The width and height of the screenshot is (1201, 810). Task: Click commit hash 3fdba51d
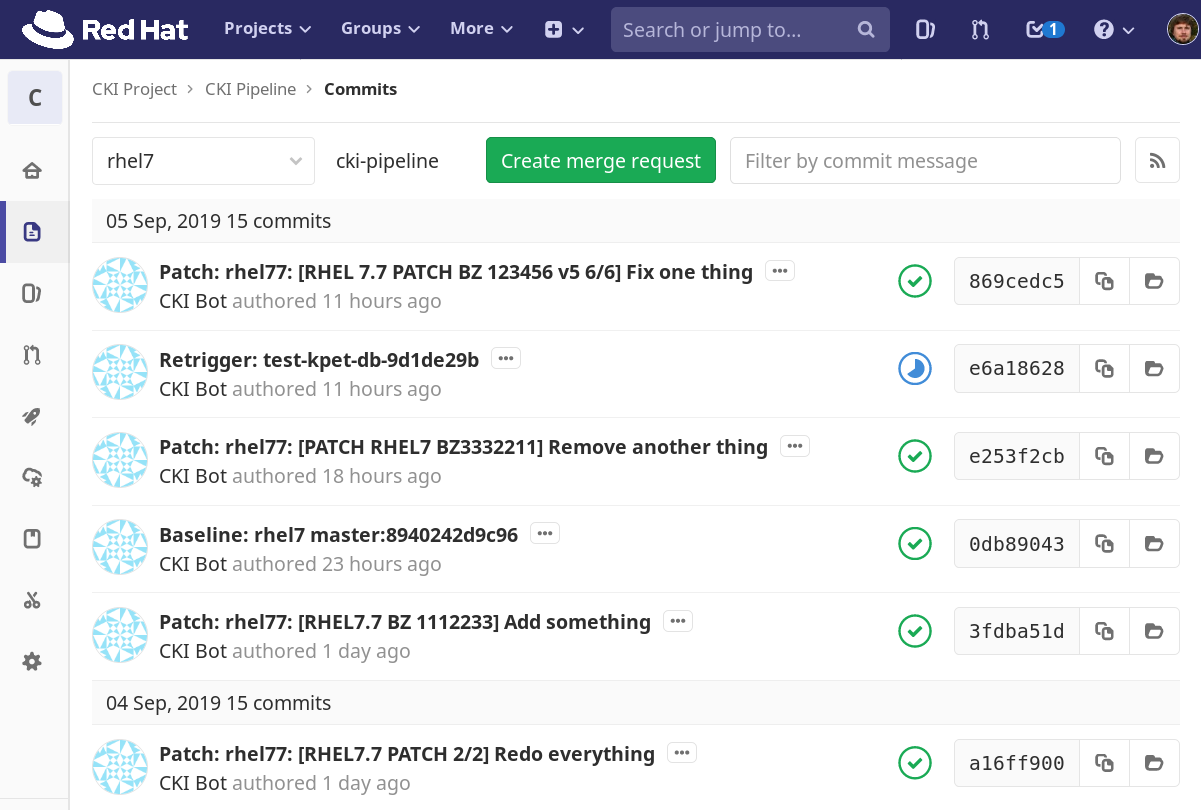(x=1016, y=631)
